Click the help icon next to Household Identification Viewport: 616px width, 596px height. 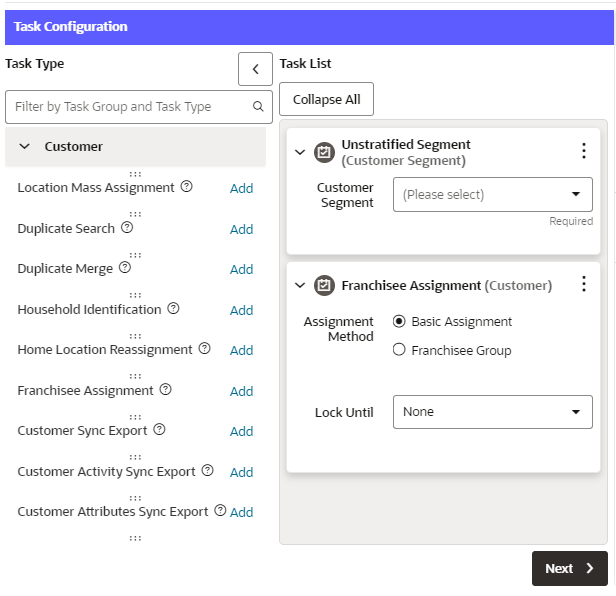[173, 308]
